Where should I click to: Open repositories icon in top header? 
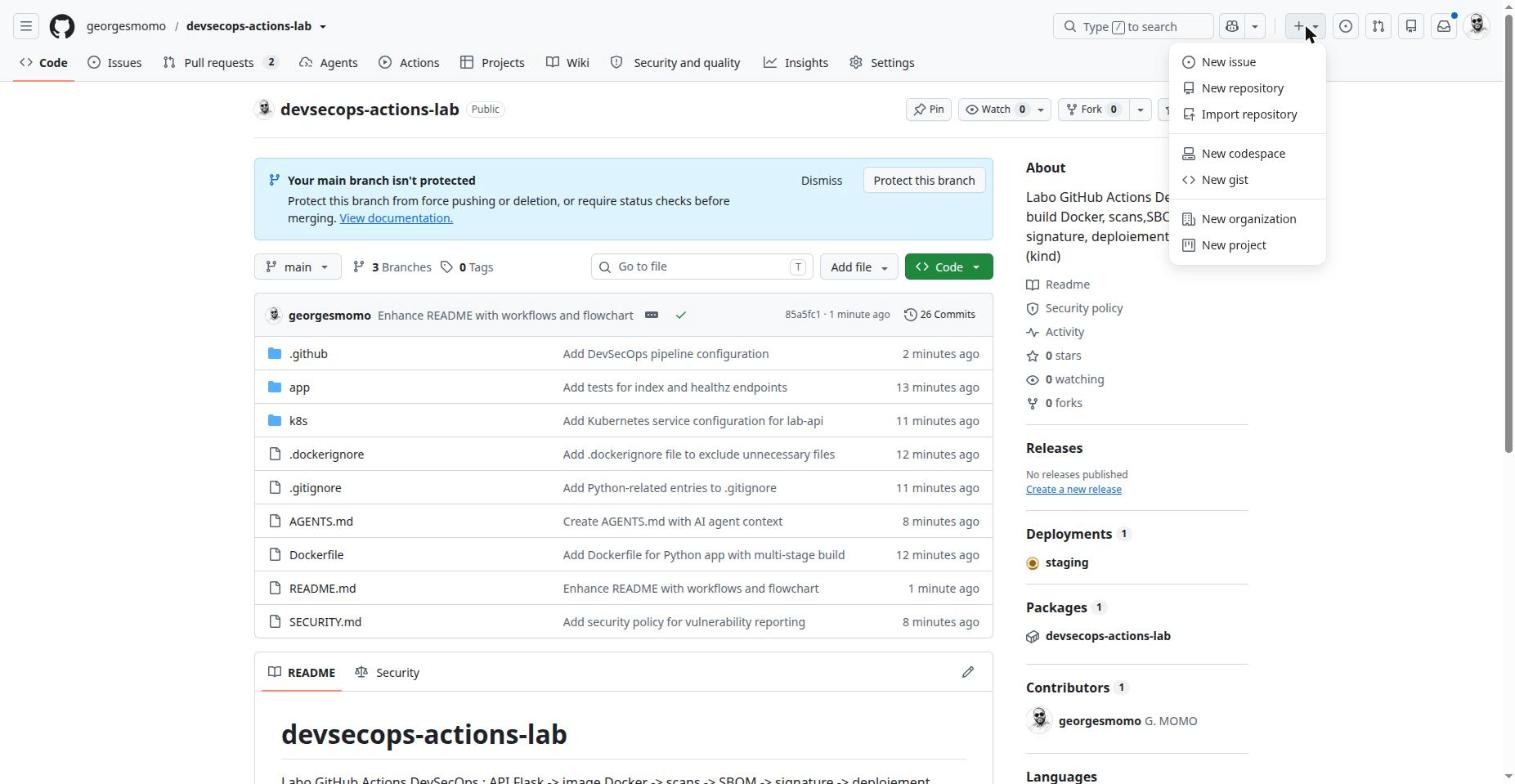[x=1411, y=26]
